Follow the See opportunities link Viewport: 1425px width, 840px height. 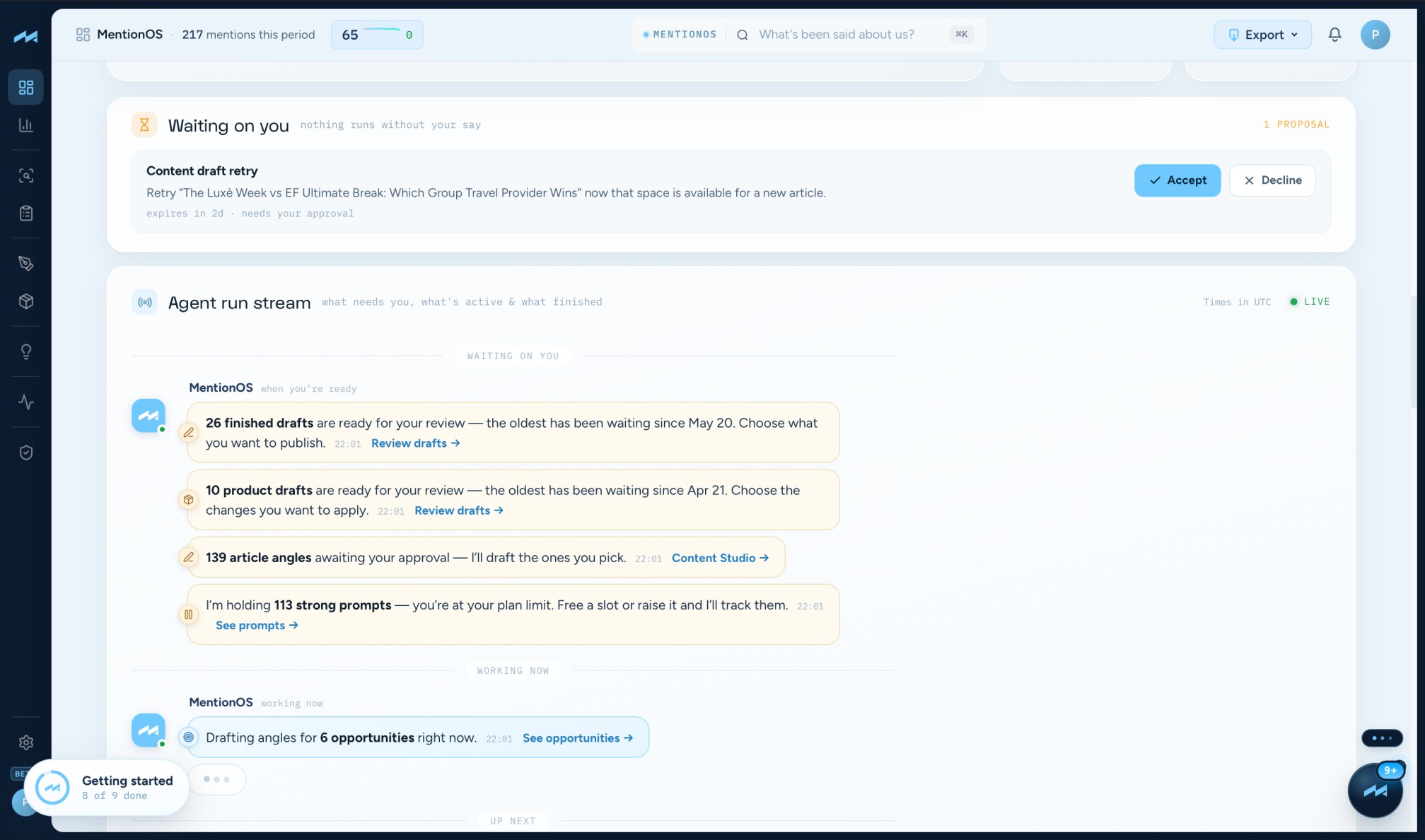click(x=578, y=738)
